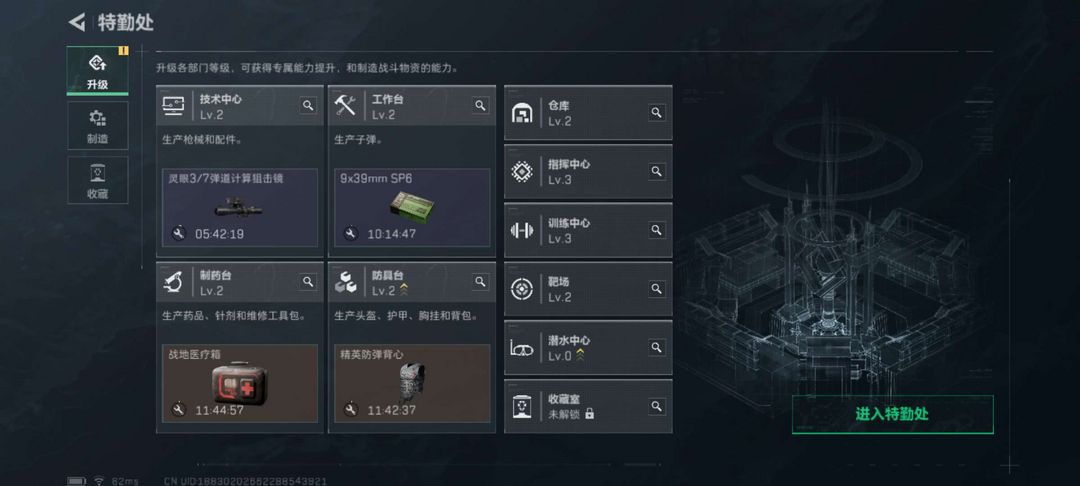Screen dimensions: 1080x486
Task: View 指挥中心 details via magnifier icon
Action: point(656,171)
